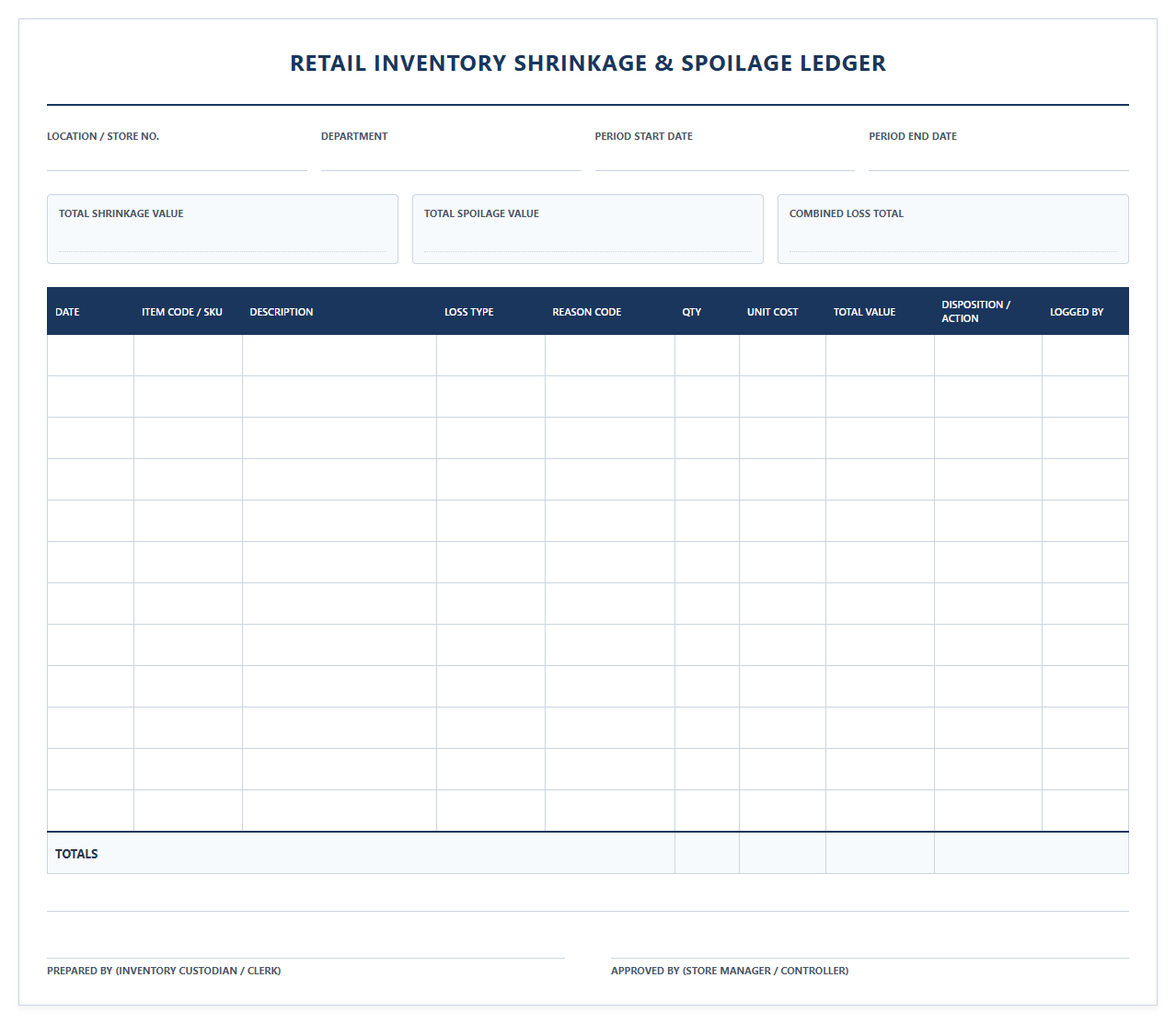Viewport: 1176px width, 1024px height.
Task: Click the Total Spoilage Value box
Action: (x=588, y=229)
